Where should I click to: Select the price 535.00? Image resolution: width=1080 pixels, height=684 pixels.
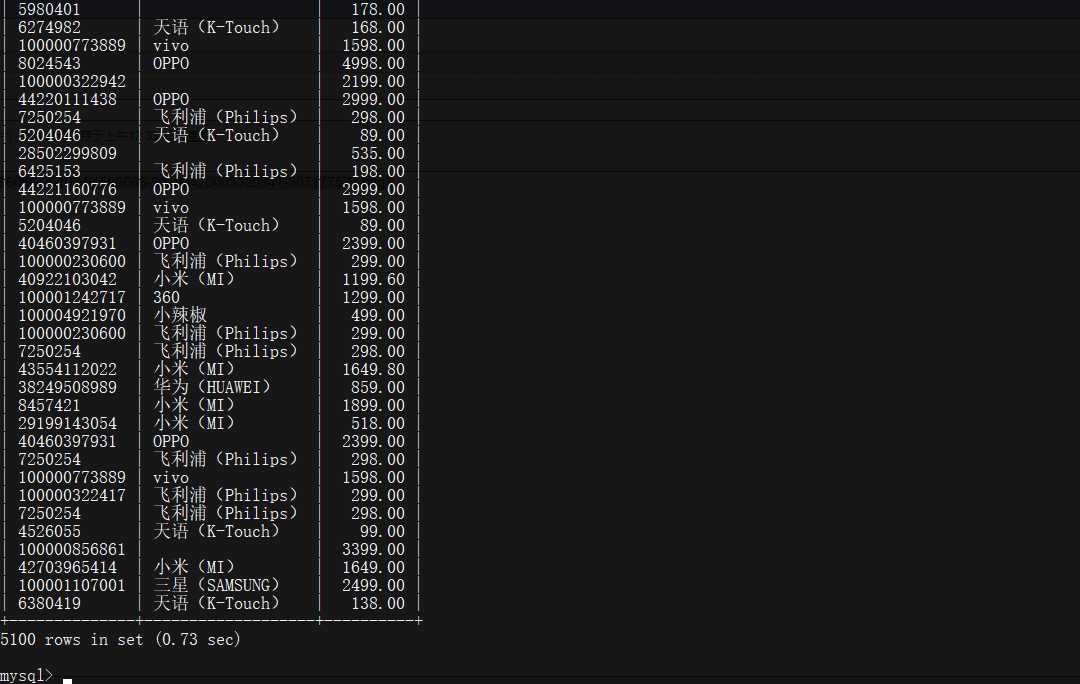click(377, 154)
